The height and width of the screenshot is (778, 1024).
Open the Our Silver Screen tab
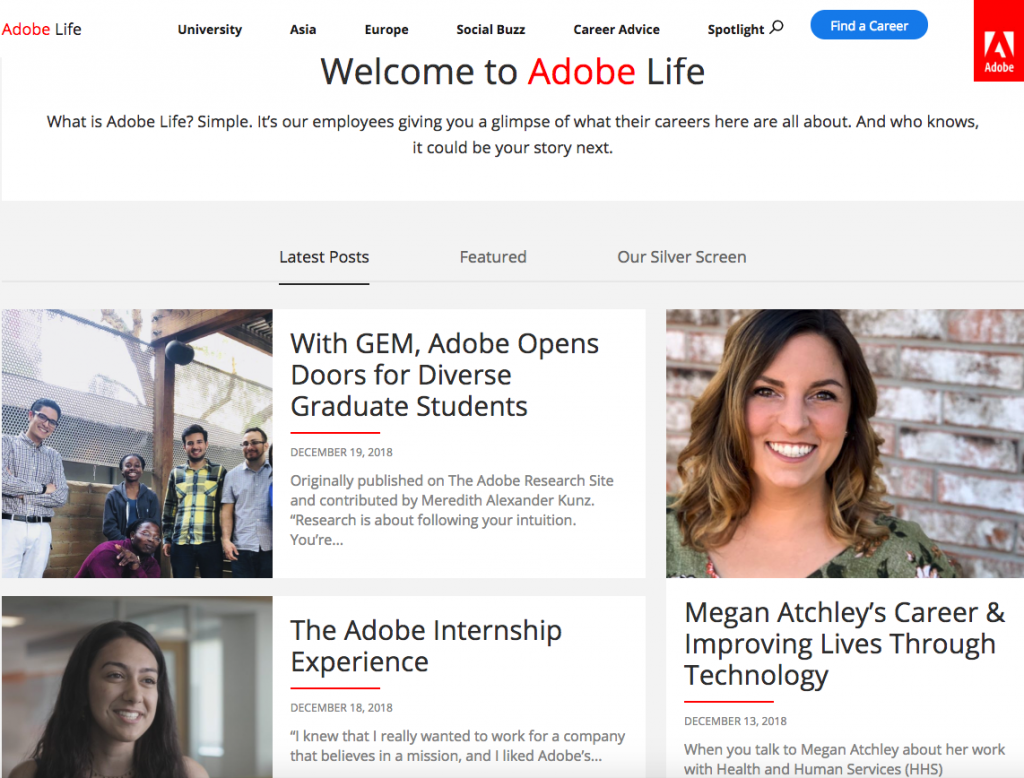681,257
